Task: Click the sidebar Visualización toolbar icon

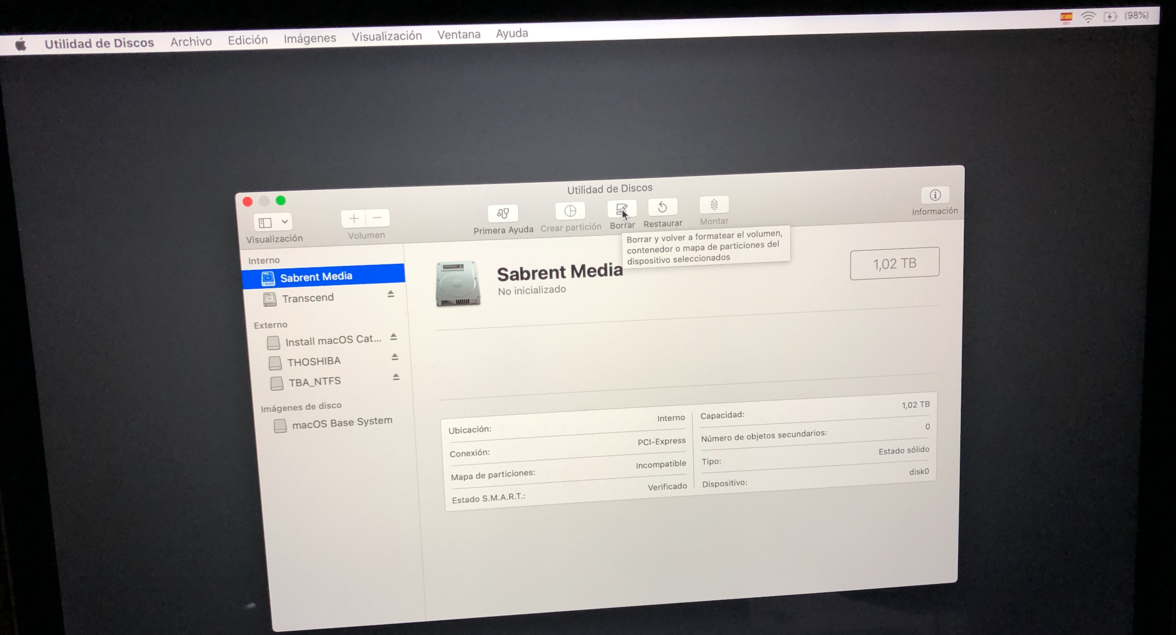Action: 266,223
